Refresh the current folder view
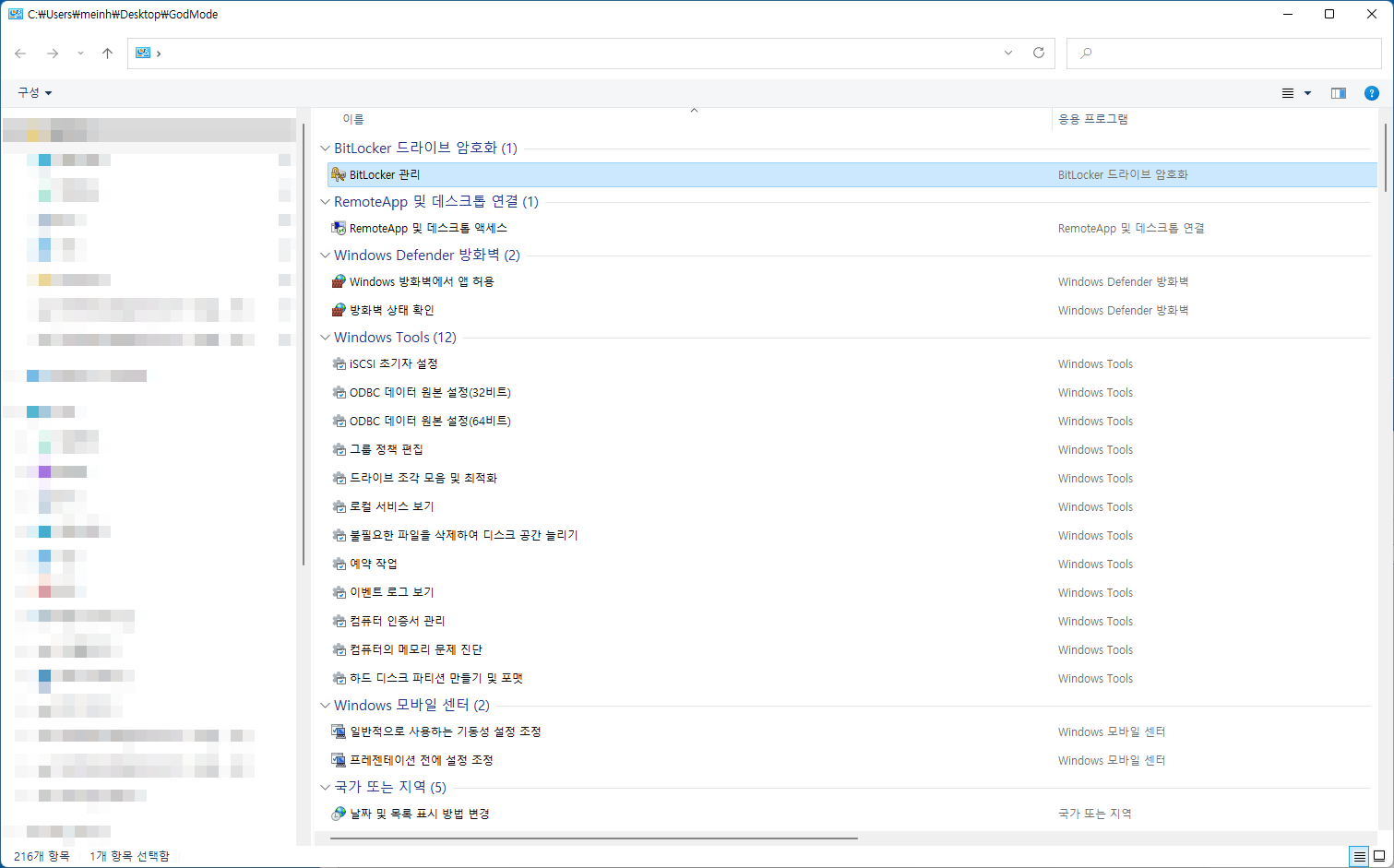This screenshot has height=868, width=1394. [1039, 53]
